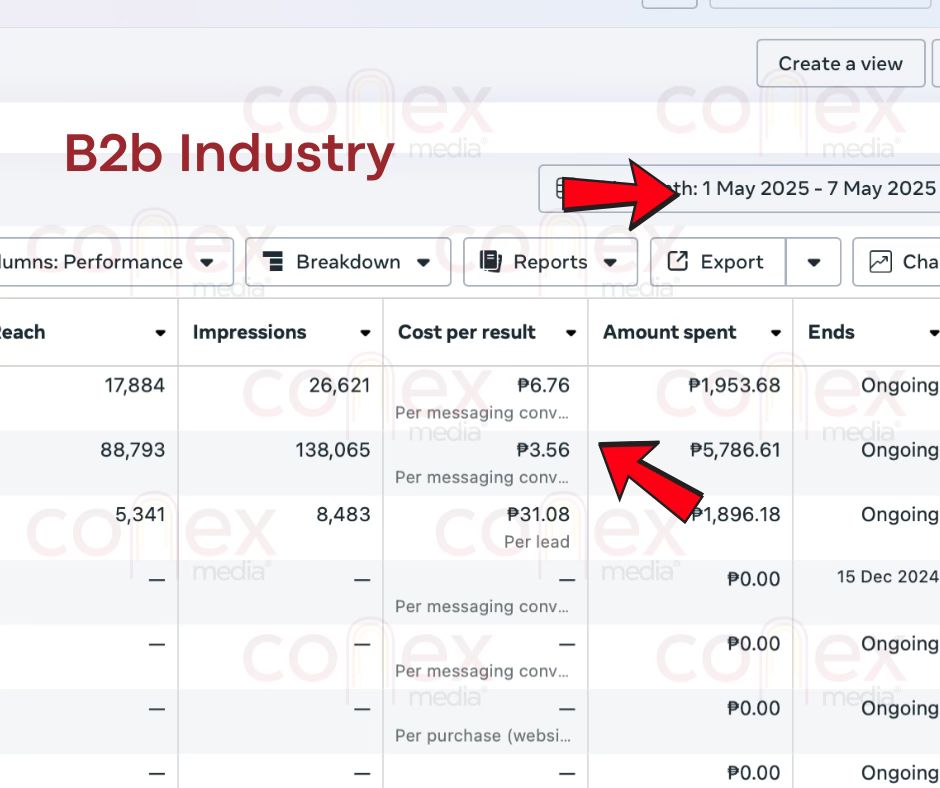The height and width of the screenshot is (788, 940).
Task: Click the amount spent ₱1,953.68
Action: (734, 385)
